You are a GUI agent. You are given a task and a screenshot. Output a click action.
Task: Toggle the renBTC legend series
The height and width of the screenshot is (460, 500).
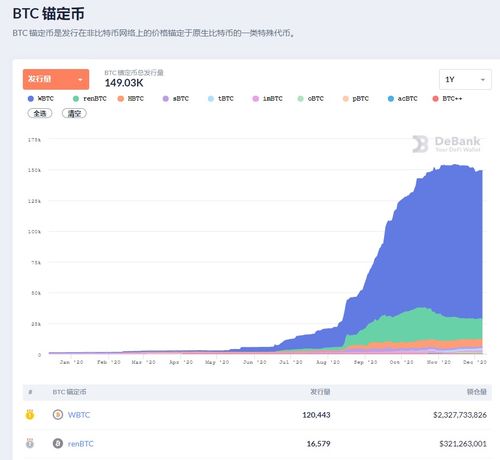(90, 99)
